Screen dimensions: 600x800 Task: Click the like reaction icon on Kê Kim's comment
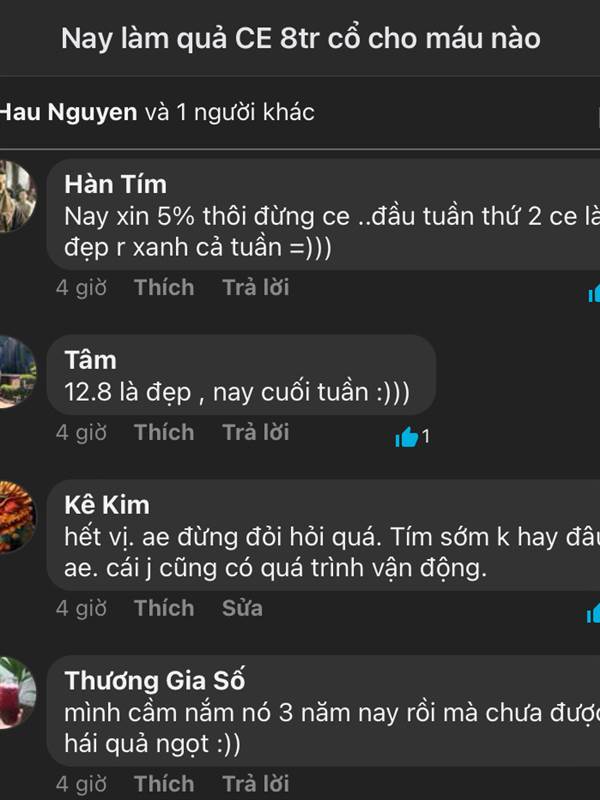[x=593, y=614]
